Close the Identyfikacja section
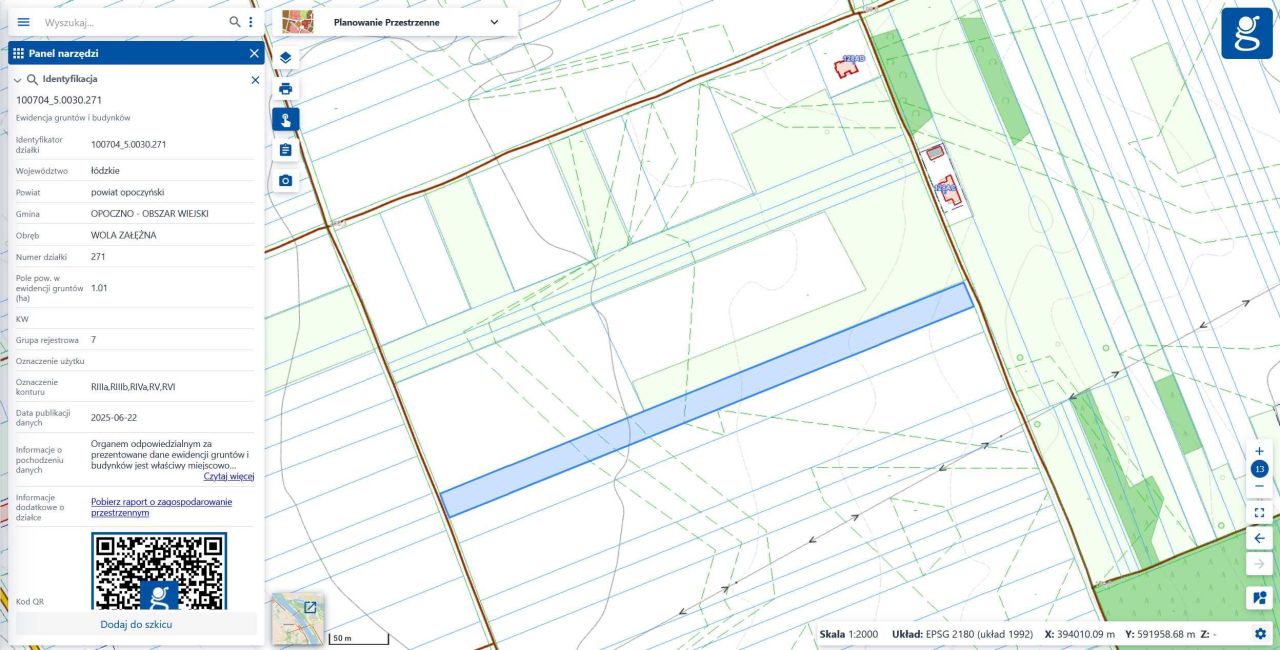 (255, 80)
